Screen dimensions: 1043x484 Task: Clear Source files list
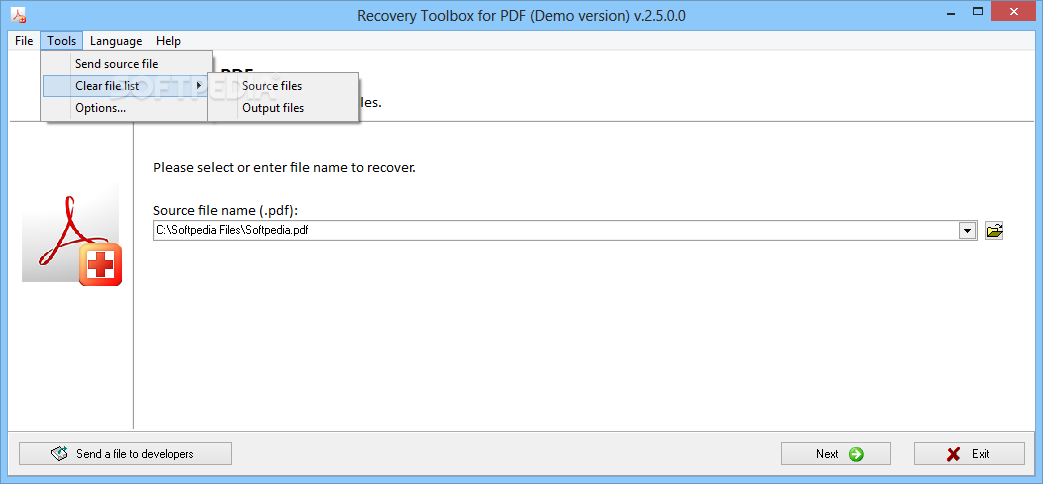[283, 86]
